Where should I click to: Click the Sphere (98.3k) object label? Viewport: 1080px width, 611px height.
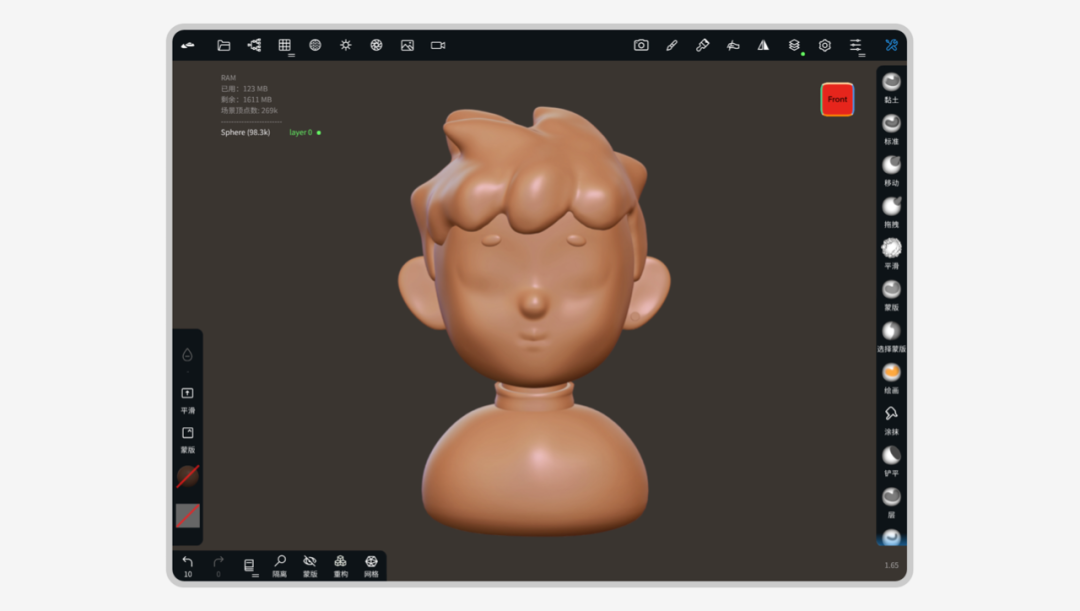coord(245,132)
